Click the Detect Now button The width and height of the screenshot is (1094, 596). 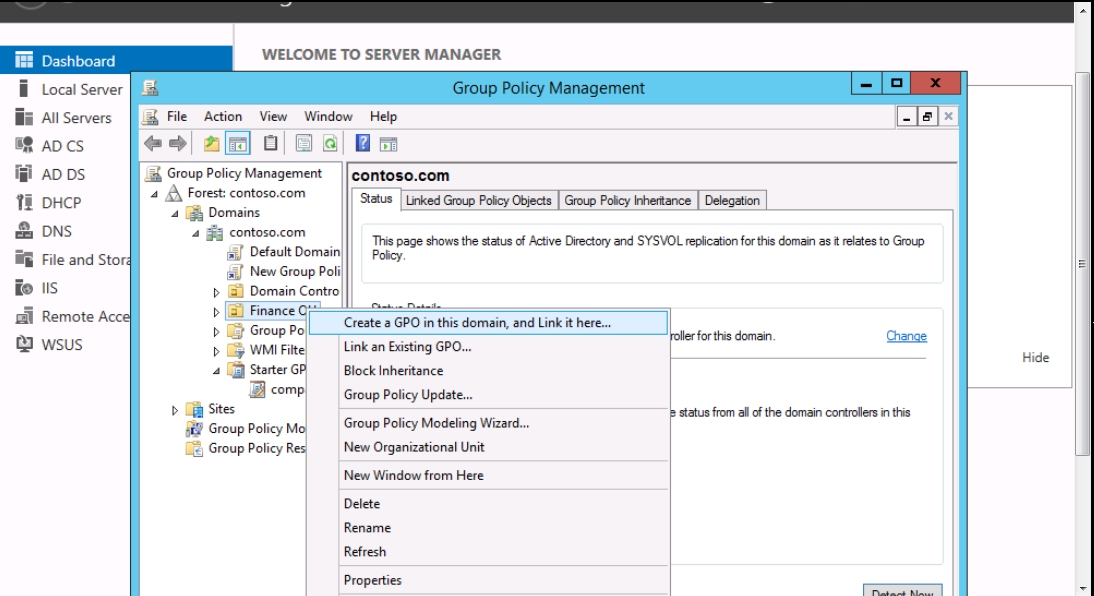903,591
